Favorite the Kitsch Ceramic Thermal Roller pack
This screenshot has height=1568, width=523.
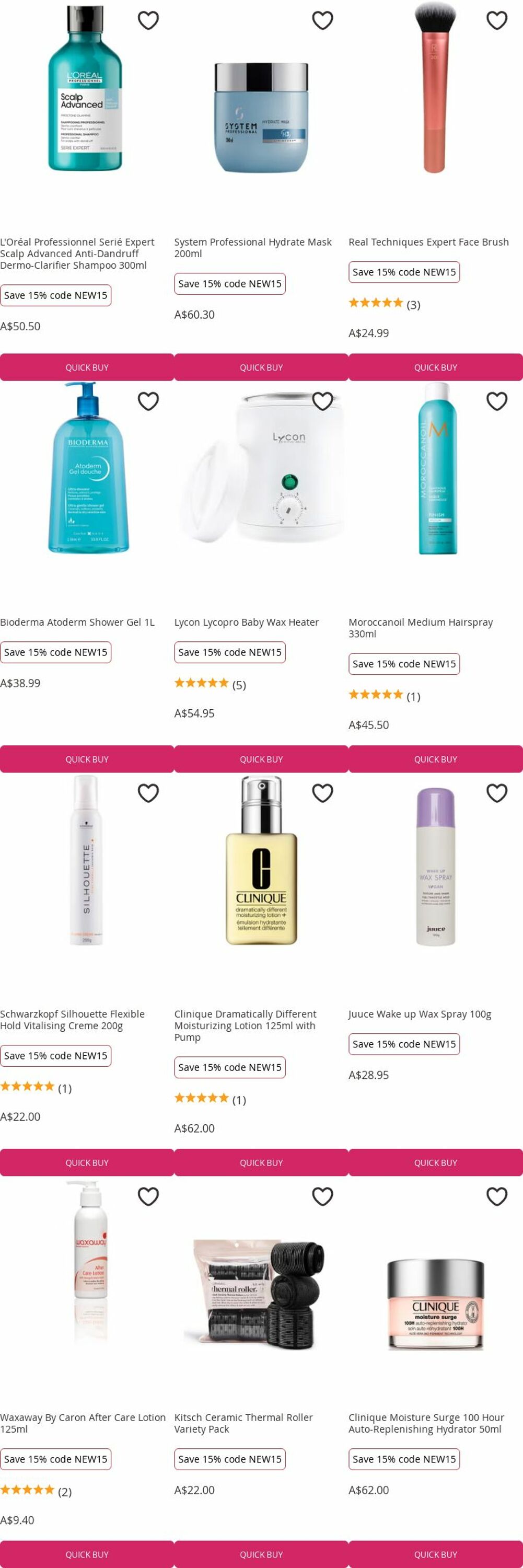pos(322,1197)
